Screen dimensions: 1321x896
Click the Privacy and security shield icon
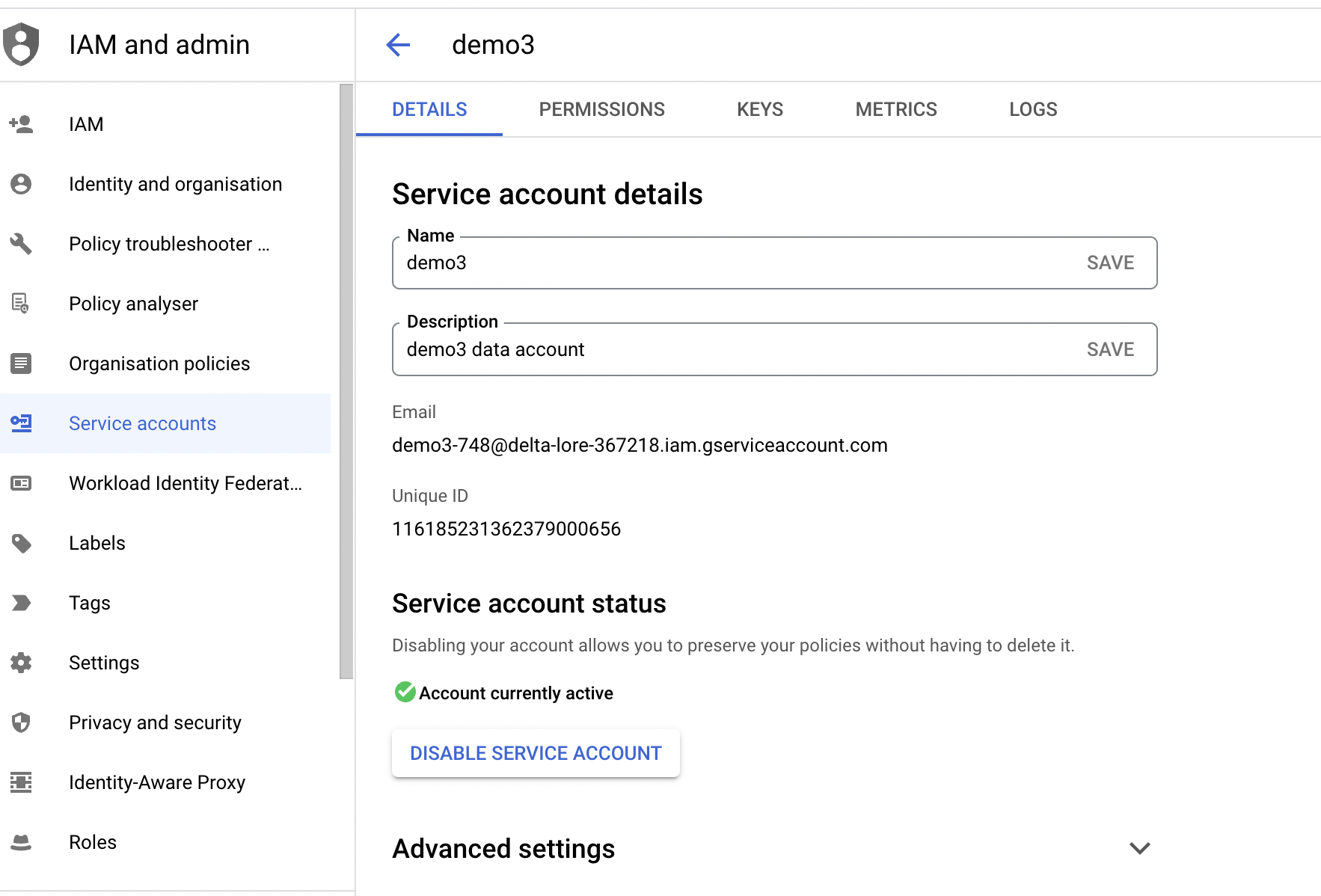21,722
